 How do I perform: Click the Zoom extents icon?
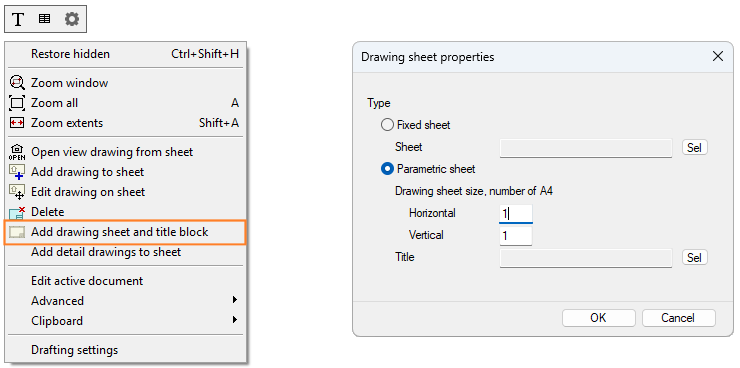(17, 123)
